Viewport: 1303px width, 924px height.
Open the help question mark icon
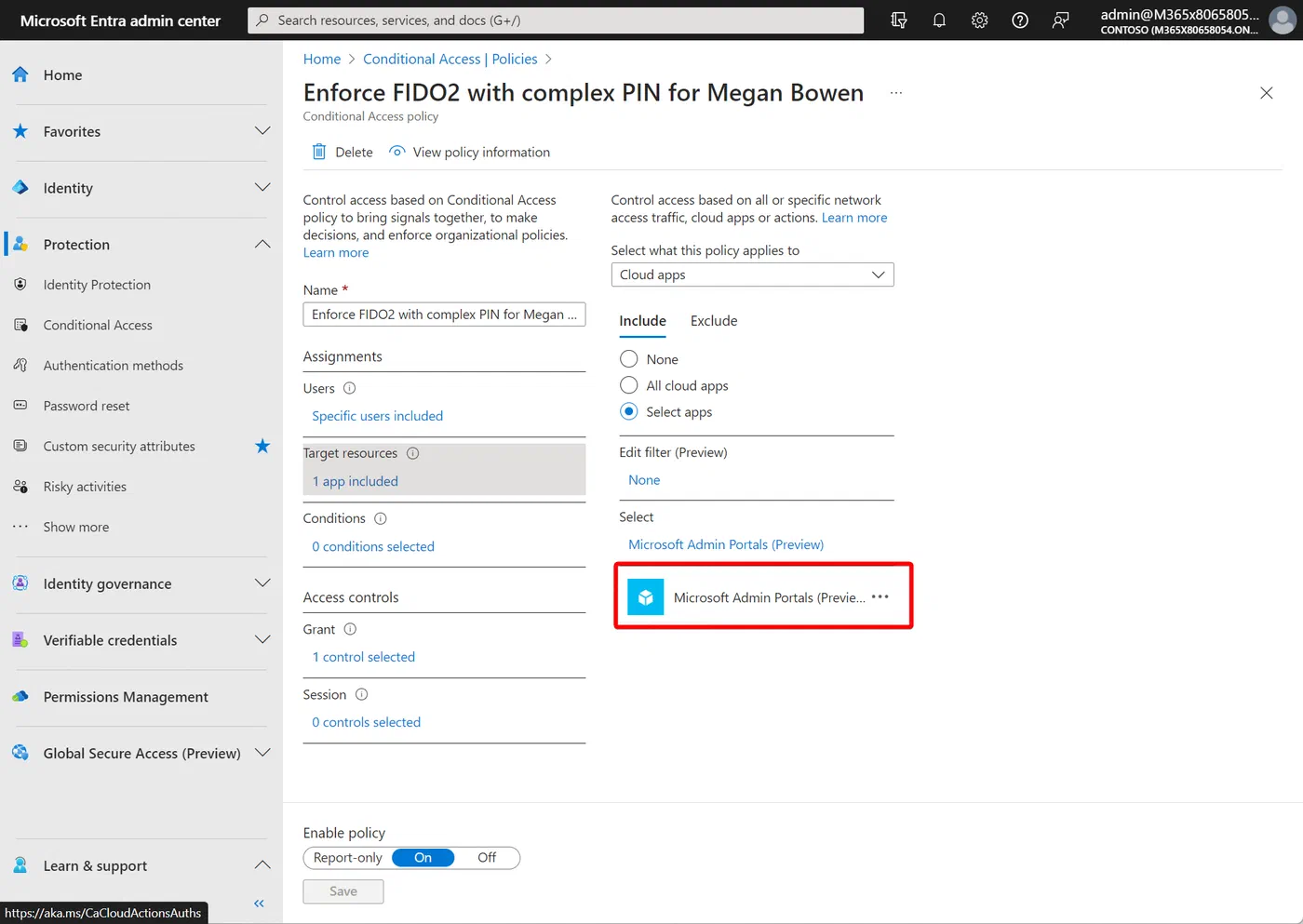pyautogui.click(x=1020, y=20)
